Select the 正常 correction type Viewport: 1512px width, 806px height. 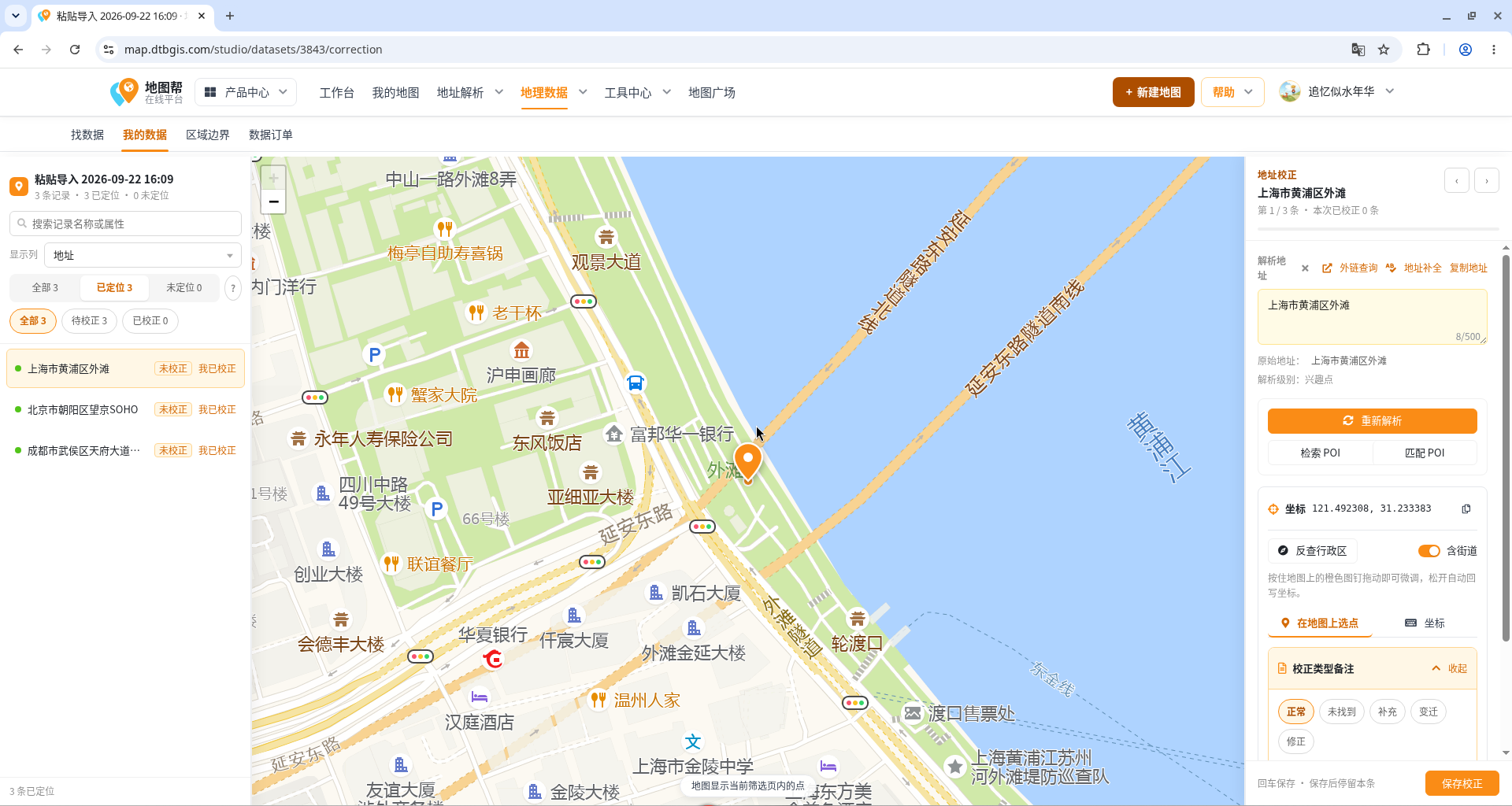pyautogui.click(x=1296, y=712)
